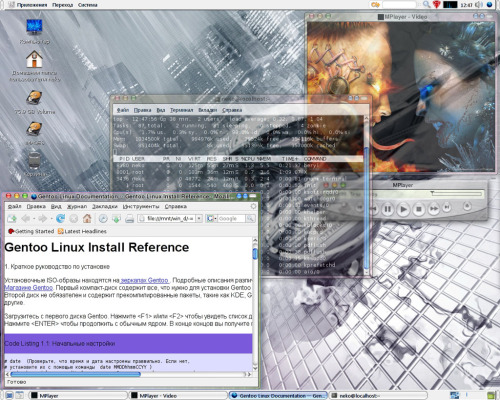Open the terminal Справка menu
The height and width of the screenshot is (400, 500).
[232, 110]
